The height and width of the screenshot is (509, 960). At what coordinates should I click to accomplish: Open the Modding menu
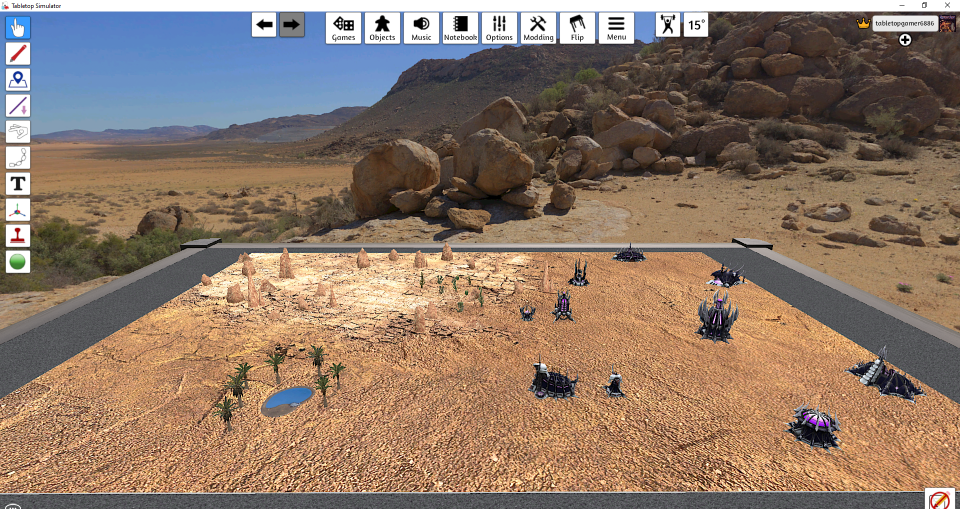(x=538, y=28)
